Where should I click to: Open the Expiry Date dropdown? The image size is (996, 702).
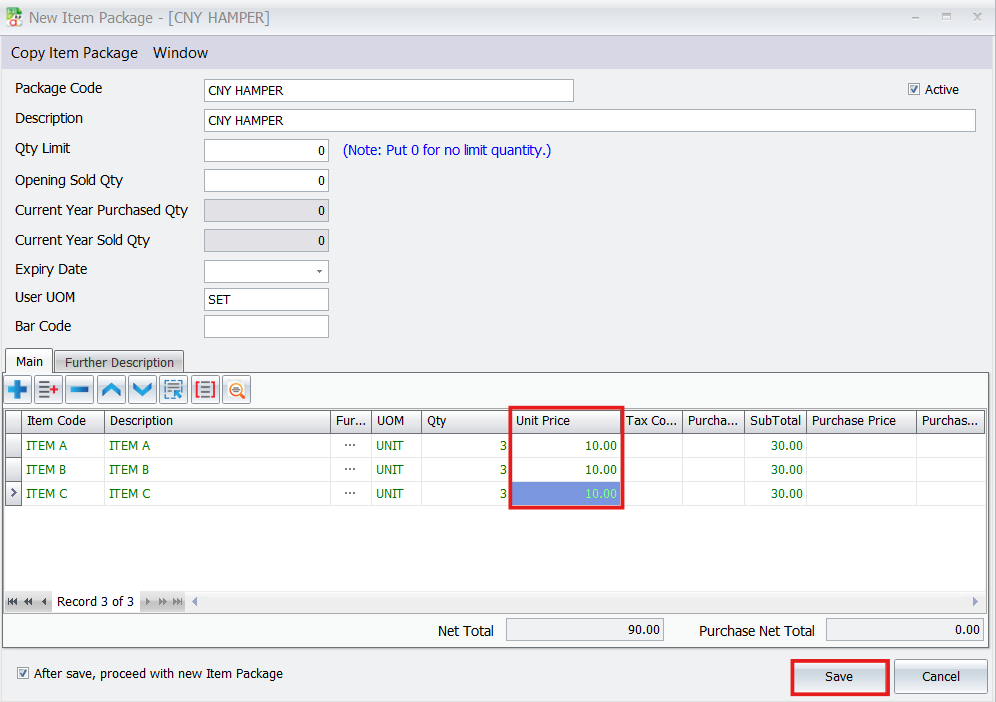[319, 271]
